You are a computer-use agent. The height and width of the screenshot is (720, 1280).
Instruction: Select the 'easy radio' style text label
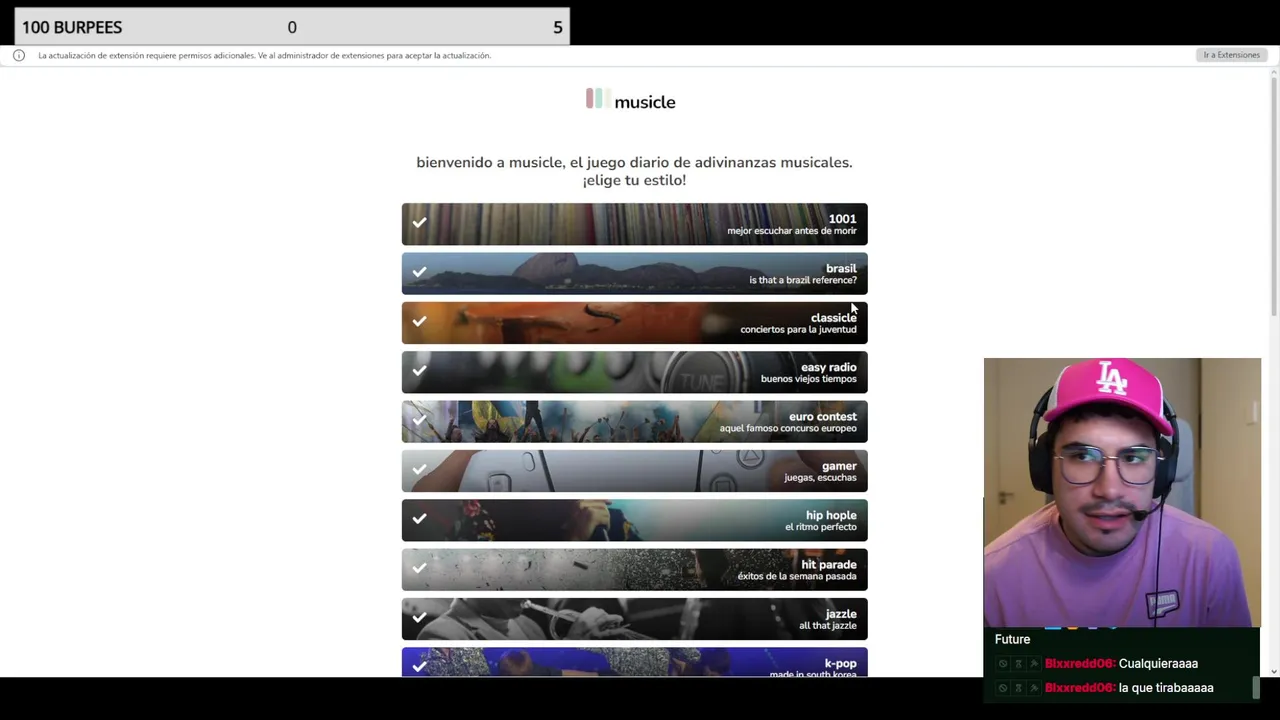tap(829, 367)
